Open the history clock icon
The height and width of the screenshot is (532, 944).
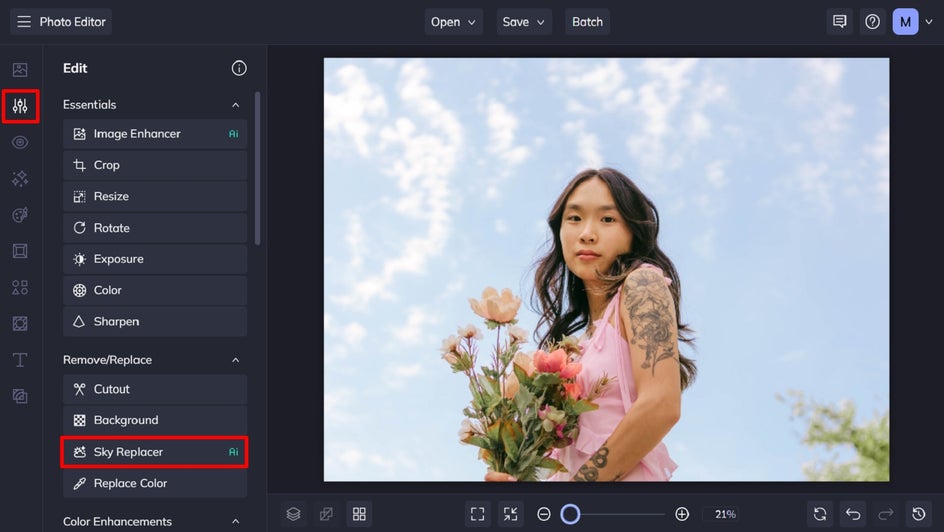(x=919, y=514)
